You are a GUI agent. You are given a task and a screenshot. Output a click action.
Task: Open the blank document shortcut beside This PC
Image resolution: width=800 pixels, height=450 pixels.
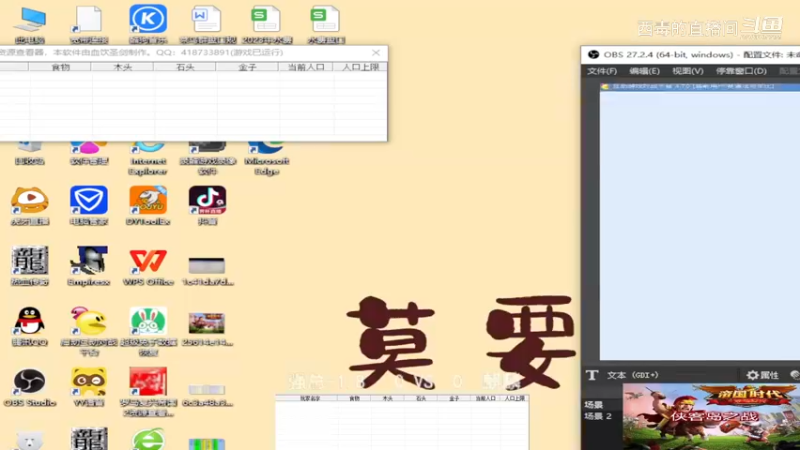pos(88,20)
